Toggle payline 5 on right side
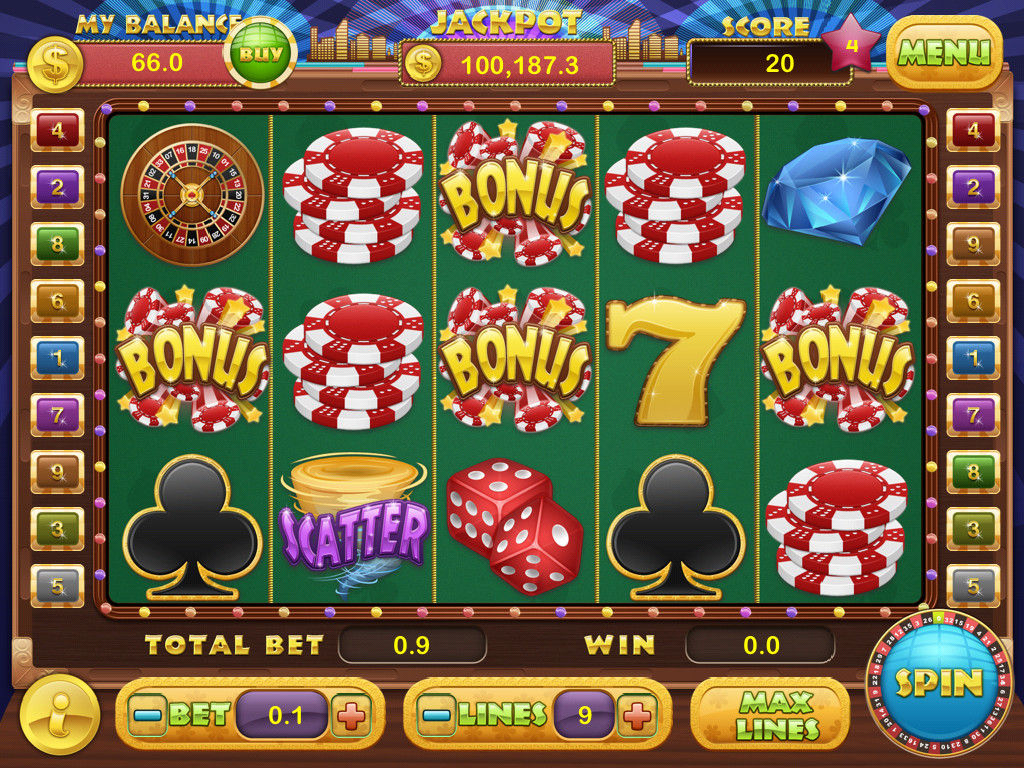 973,586
